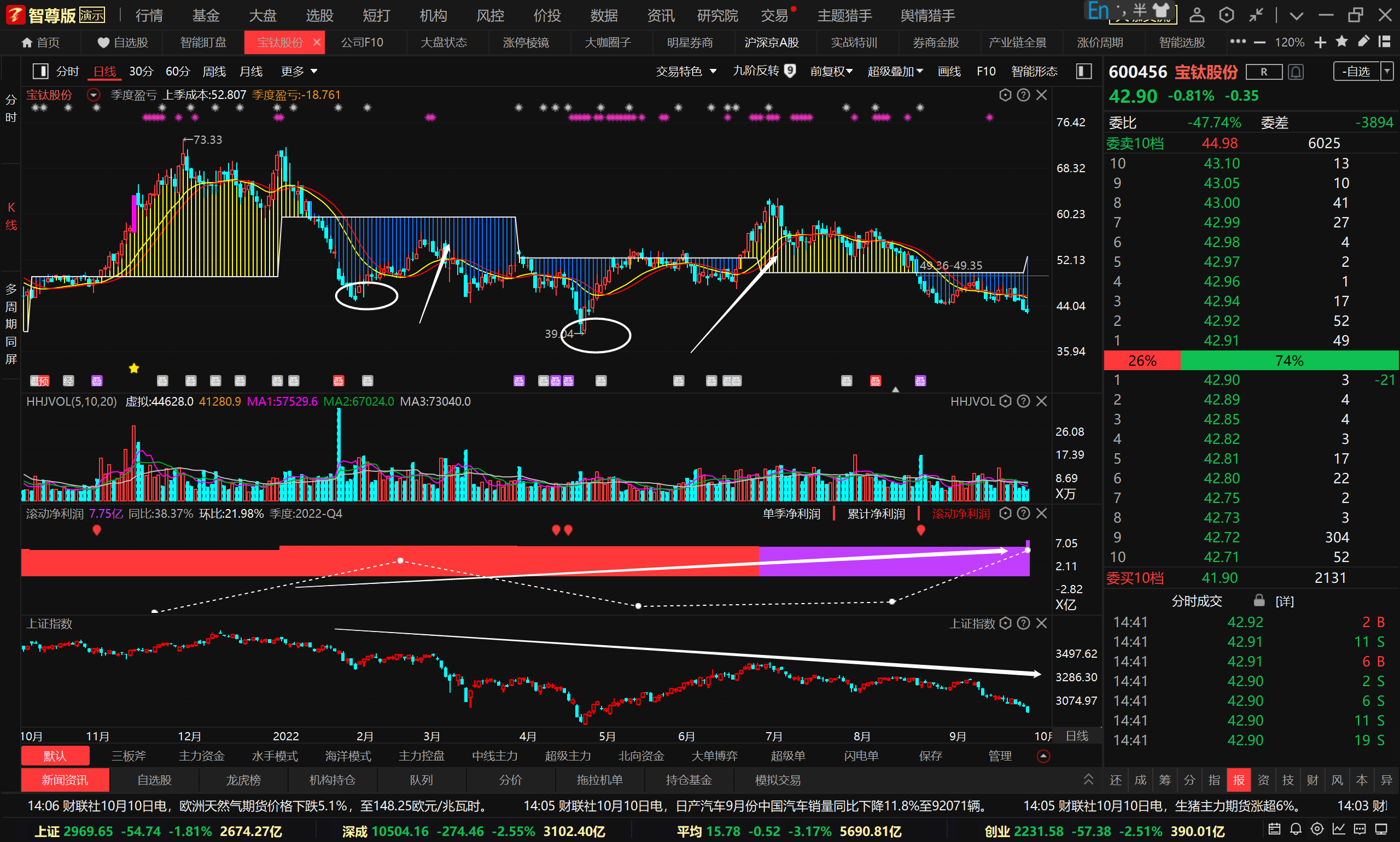
Task: Open the layout panel icon in tab bar
Action: point(1385,42)
